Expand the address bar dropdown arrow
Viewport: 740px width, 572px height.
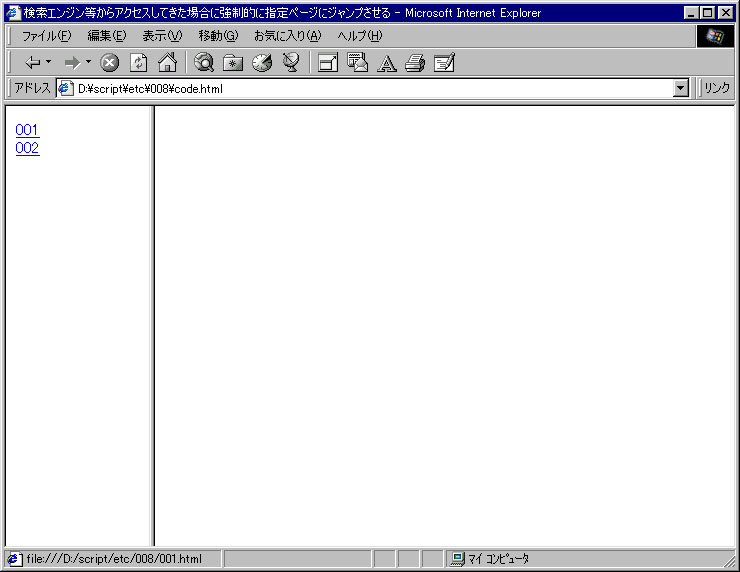click(681, 88)
